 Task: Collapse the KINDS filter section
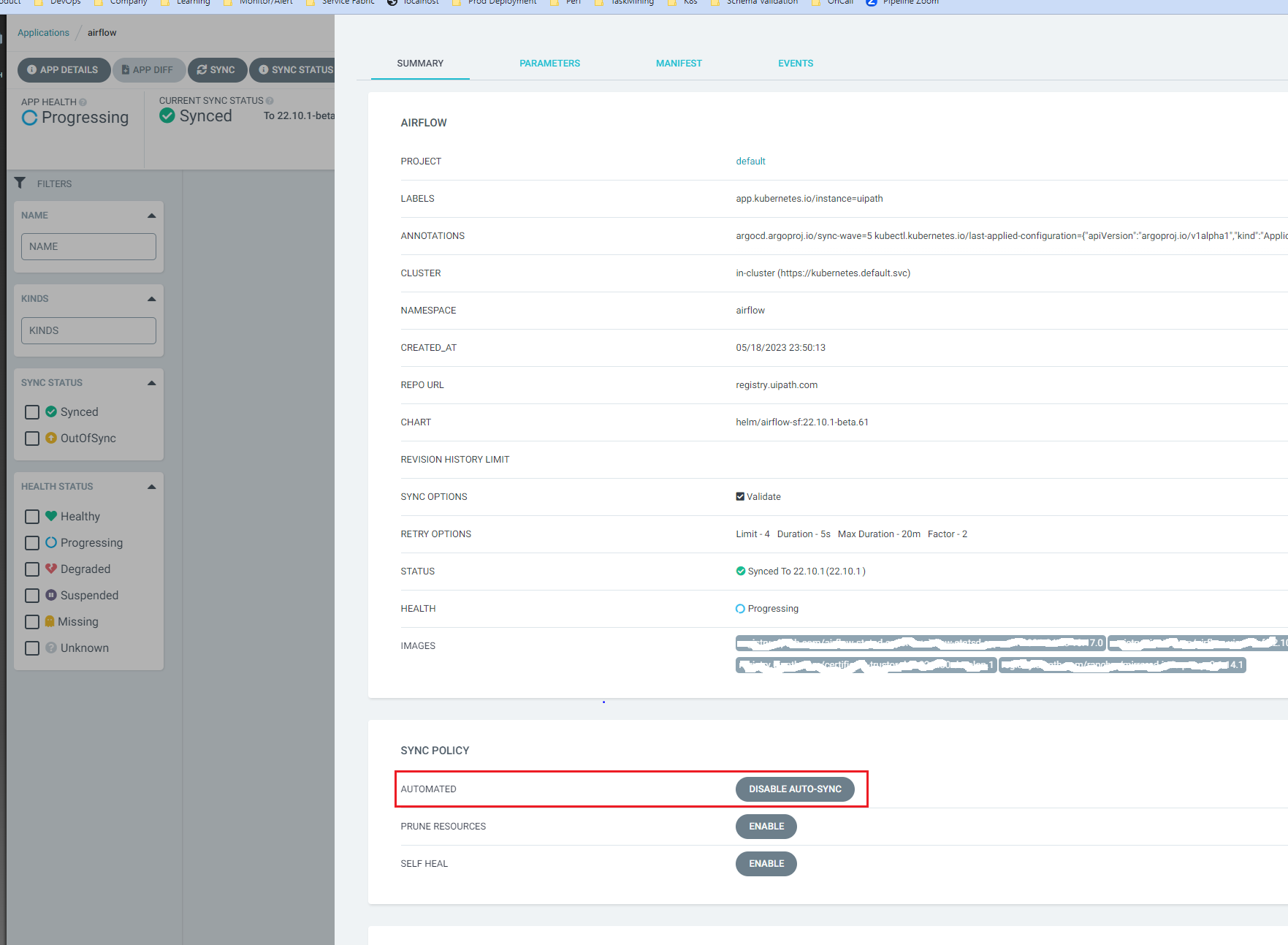151,299
